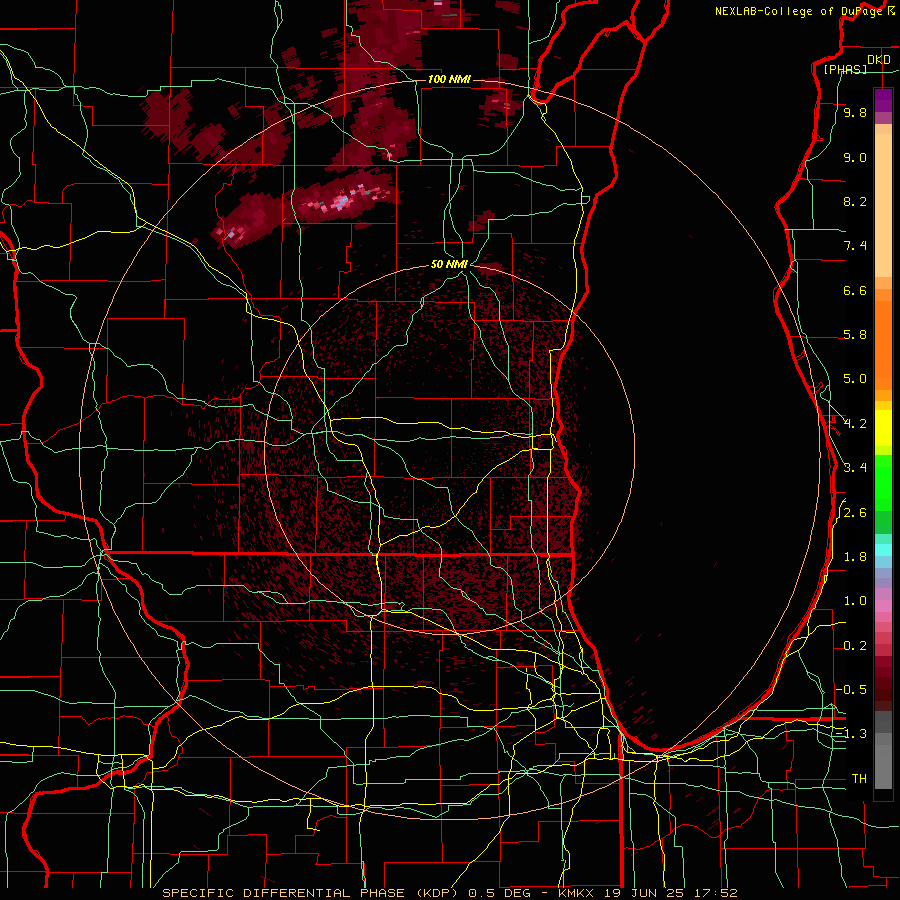
Task: Select the 9.0 scale value
Action: (x=855, y=157)
